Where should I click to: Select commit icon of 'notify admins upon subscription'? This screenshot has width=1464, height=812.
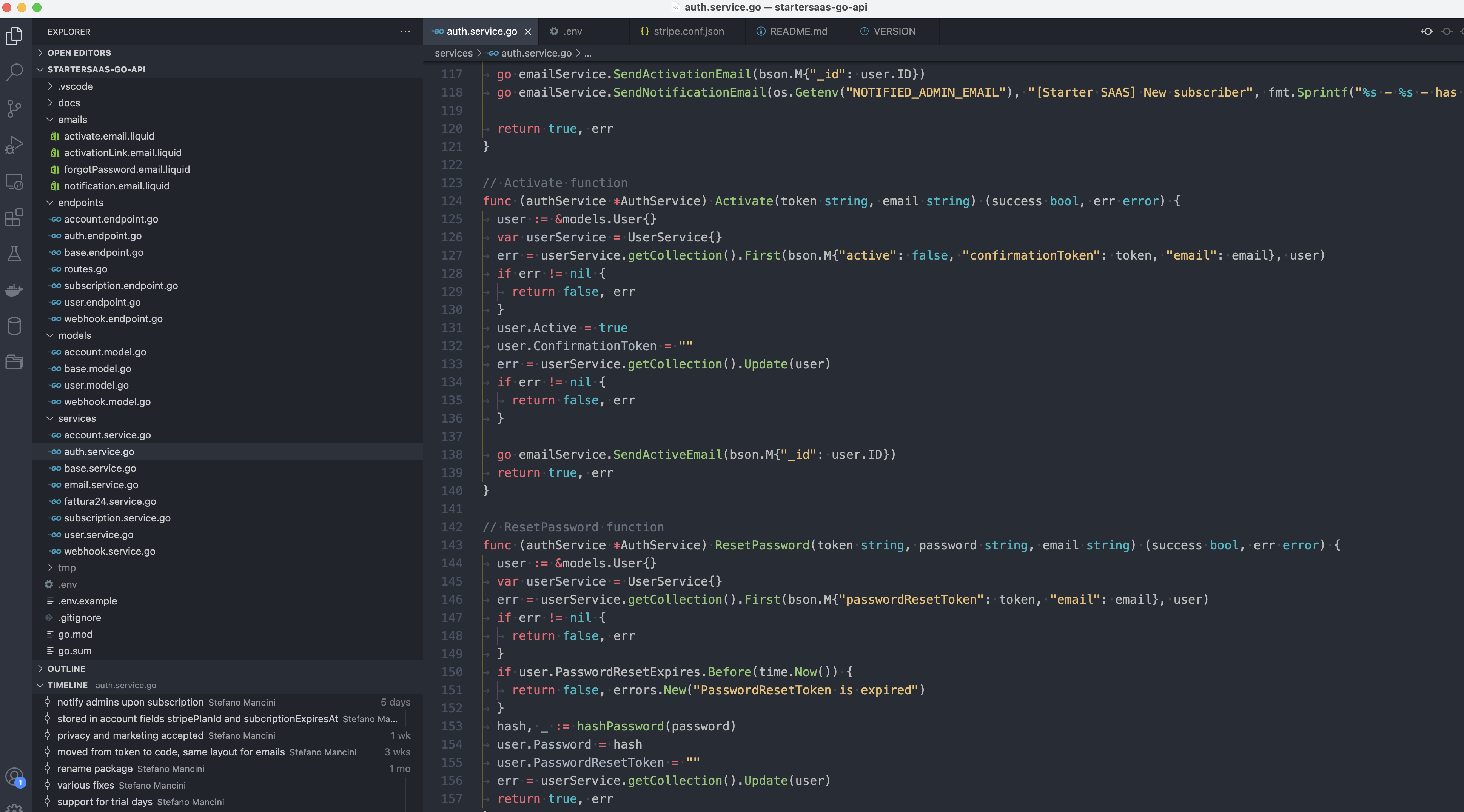(x=47, y=702)
